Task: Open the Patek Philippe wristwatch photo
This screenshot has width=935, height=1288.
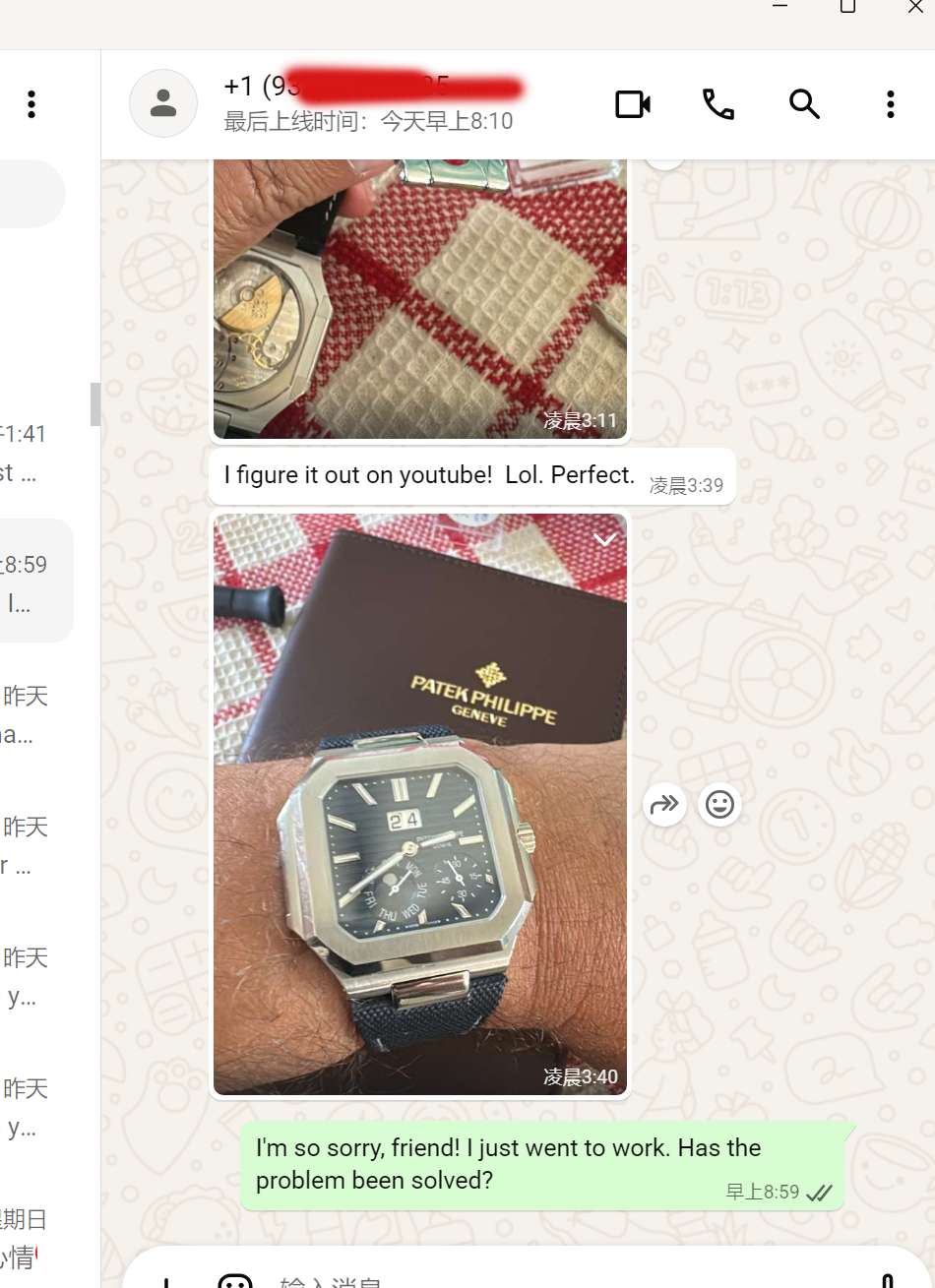Action: pos(420,804)
